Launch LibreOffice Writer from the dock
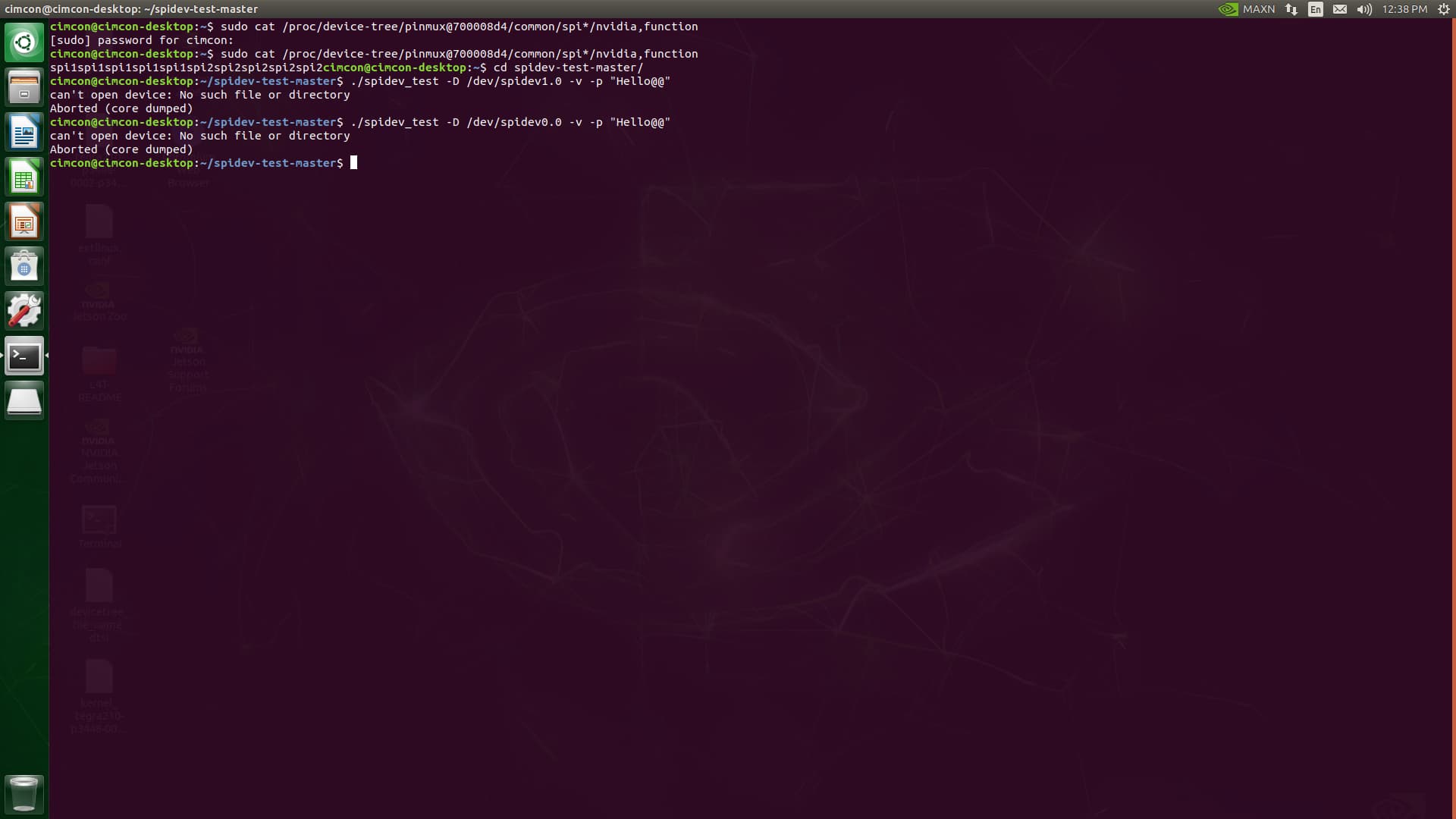 pos(24,132)
